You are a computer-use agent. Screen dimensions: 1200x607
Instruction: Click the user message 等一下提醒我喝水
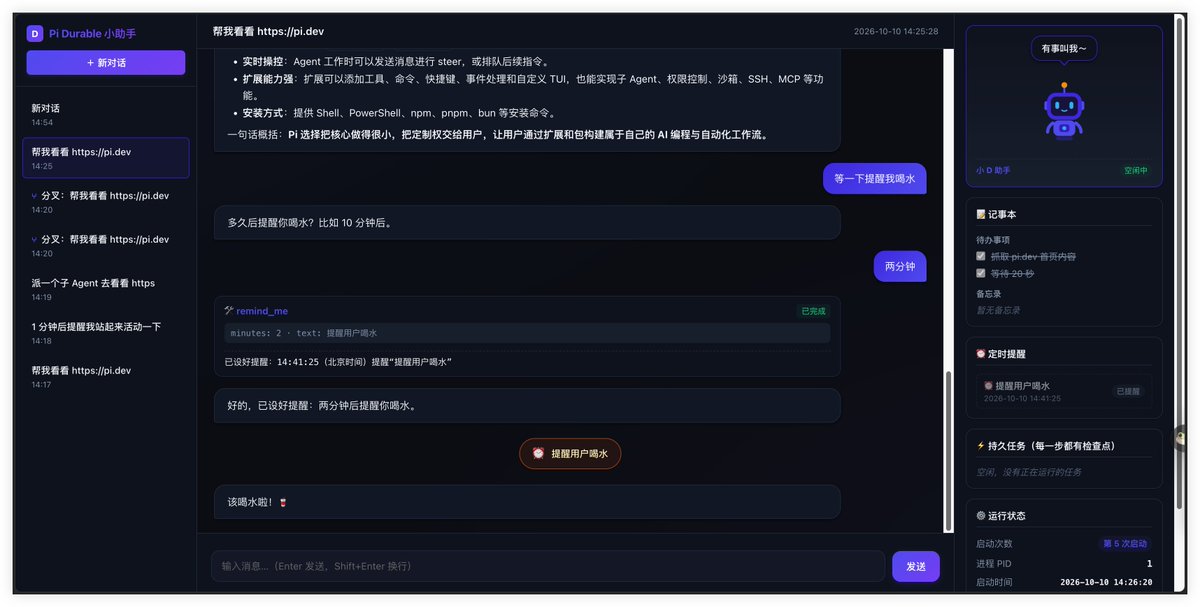coord(874,178)
